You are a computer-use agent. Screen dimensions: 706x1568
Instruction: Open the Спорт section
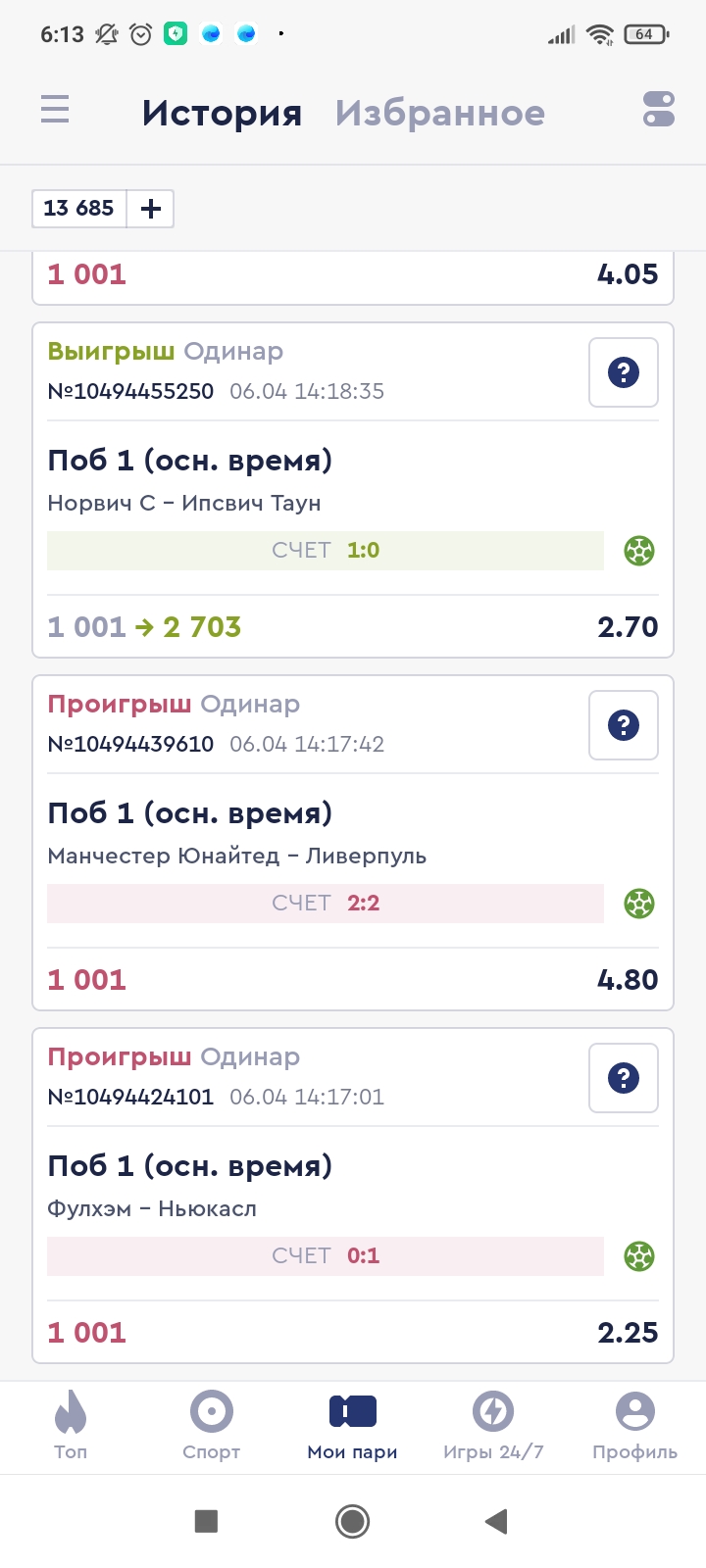(x=212, y=1427)
